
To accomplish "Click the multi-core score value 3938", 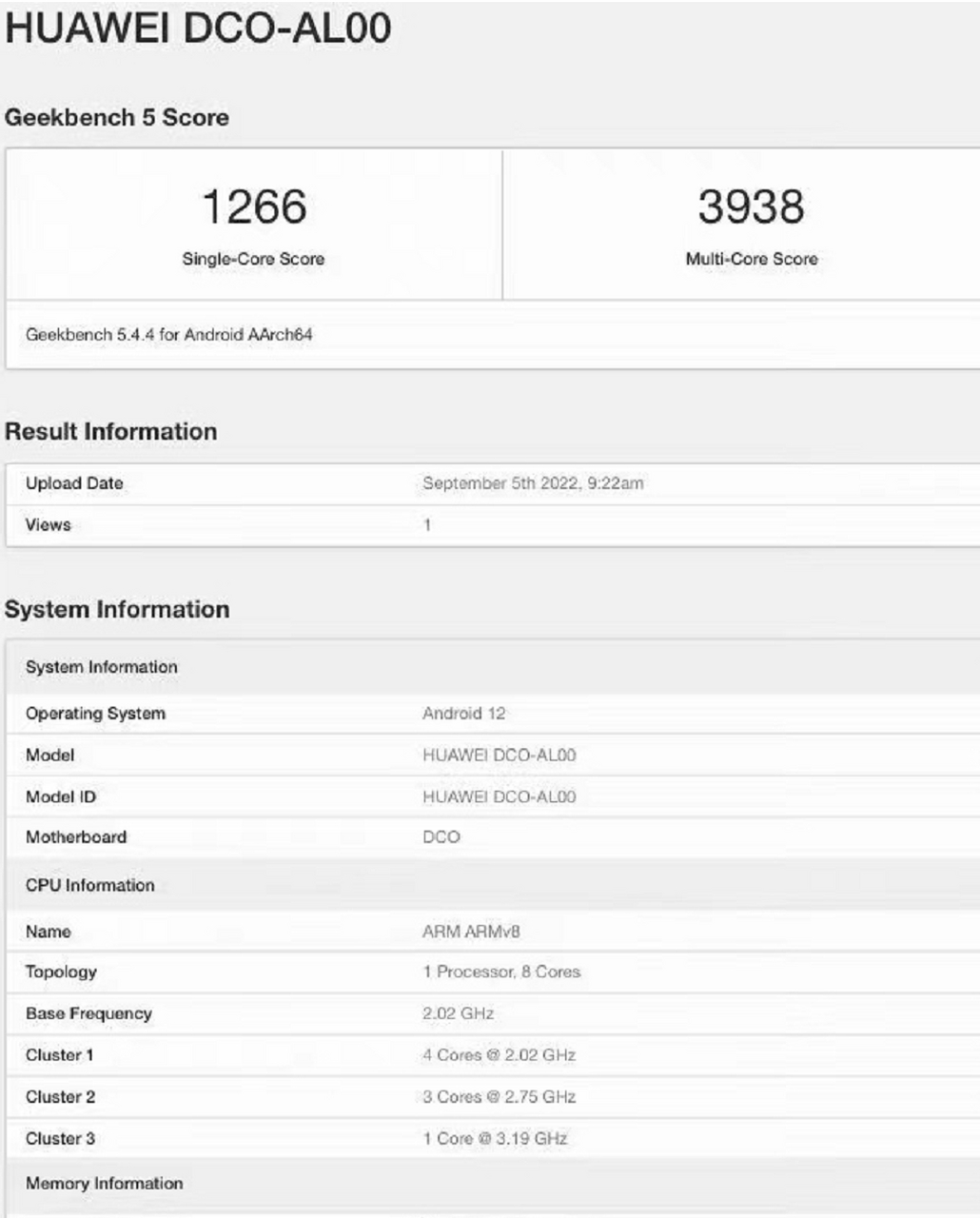I will click(x=751, y=206).
